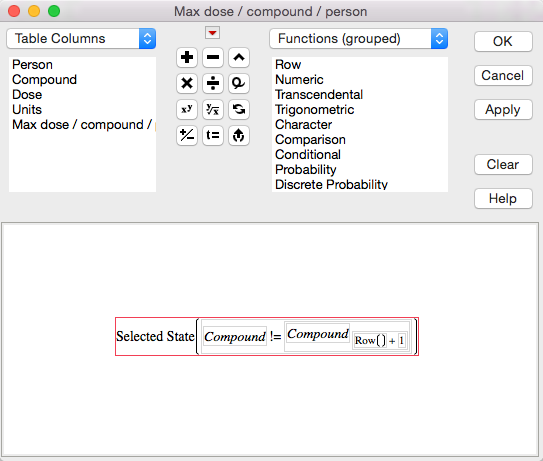The height and width of the screenshot is (461, 543).
Task: Click the change sign plus/minus button
Action: tap(187, 135)
